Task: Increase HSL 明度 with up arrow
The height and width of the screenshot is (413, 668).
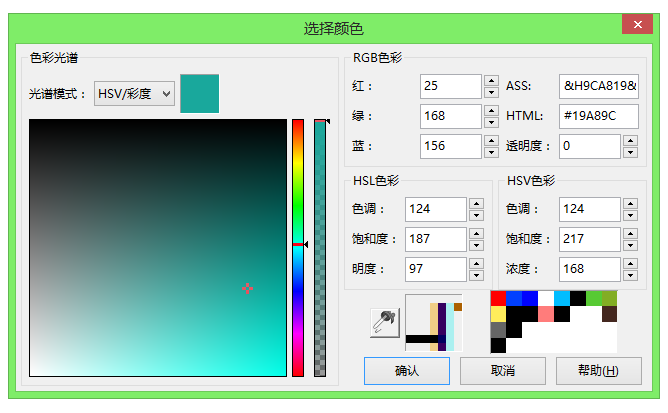Action: [476, 263]
